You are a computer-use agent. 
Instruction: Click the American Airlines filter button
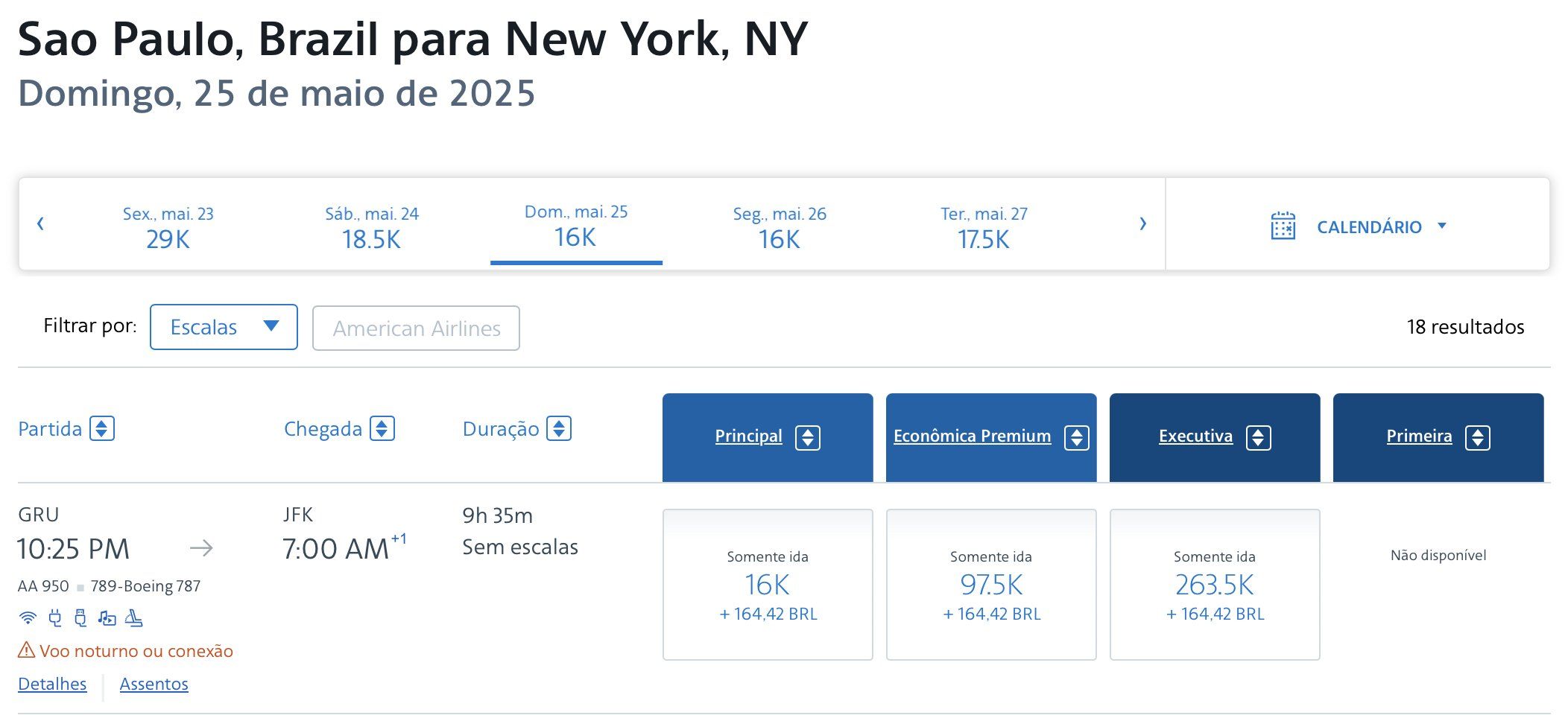coord(416,328)
